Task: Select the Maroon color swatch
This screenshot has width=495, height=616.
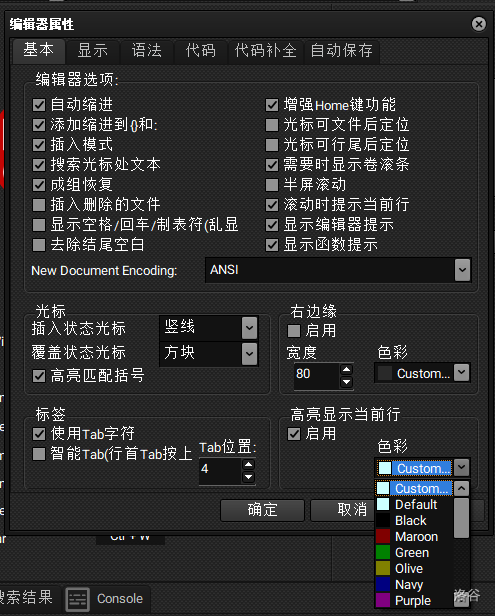Action: point(383,536)
